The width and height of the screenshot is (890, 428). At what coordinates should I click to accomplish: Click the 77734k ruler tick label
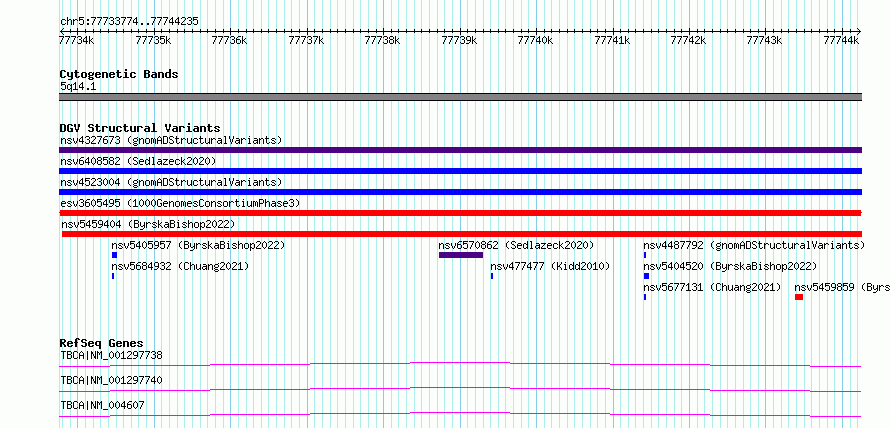point(77,40)
